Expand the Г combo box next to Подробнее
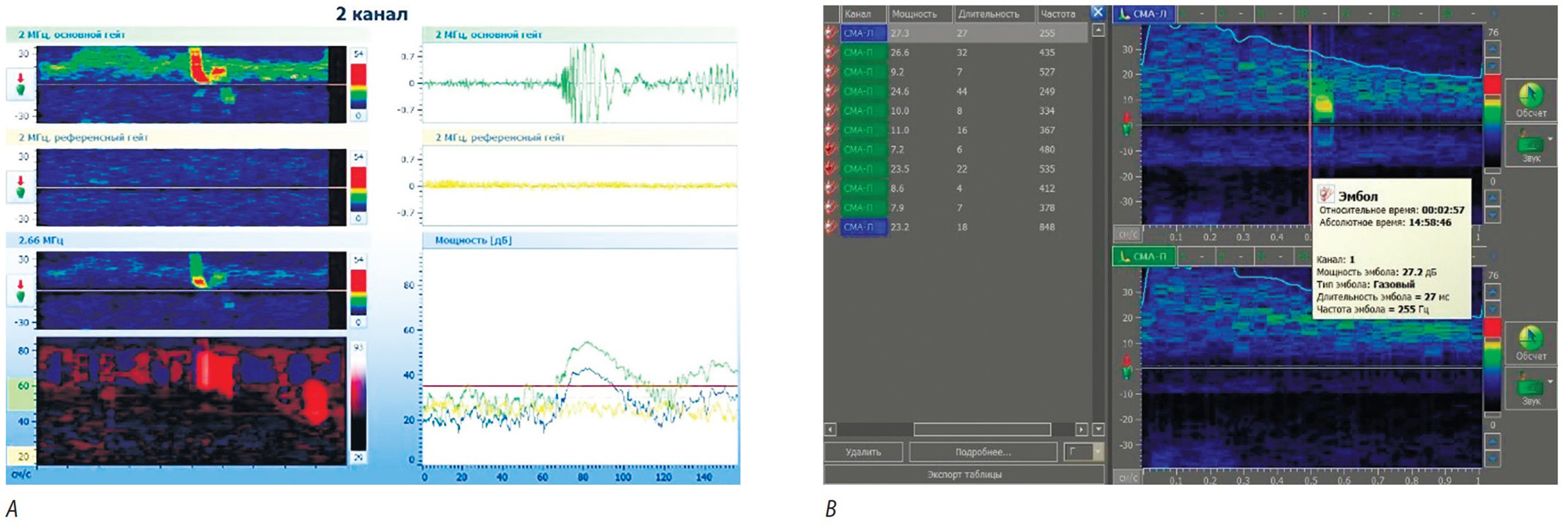Screen dimensions: 1568x530 click(x=1097, y=452)
